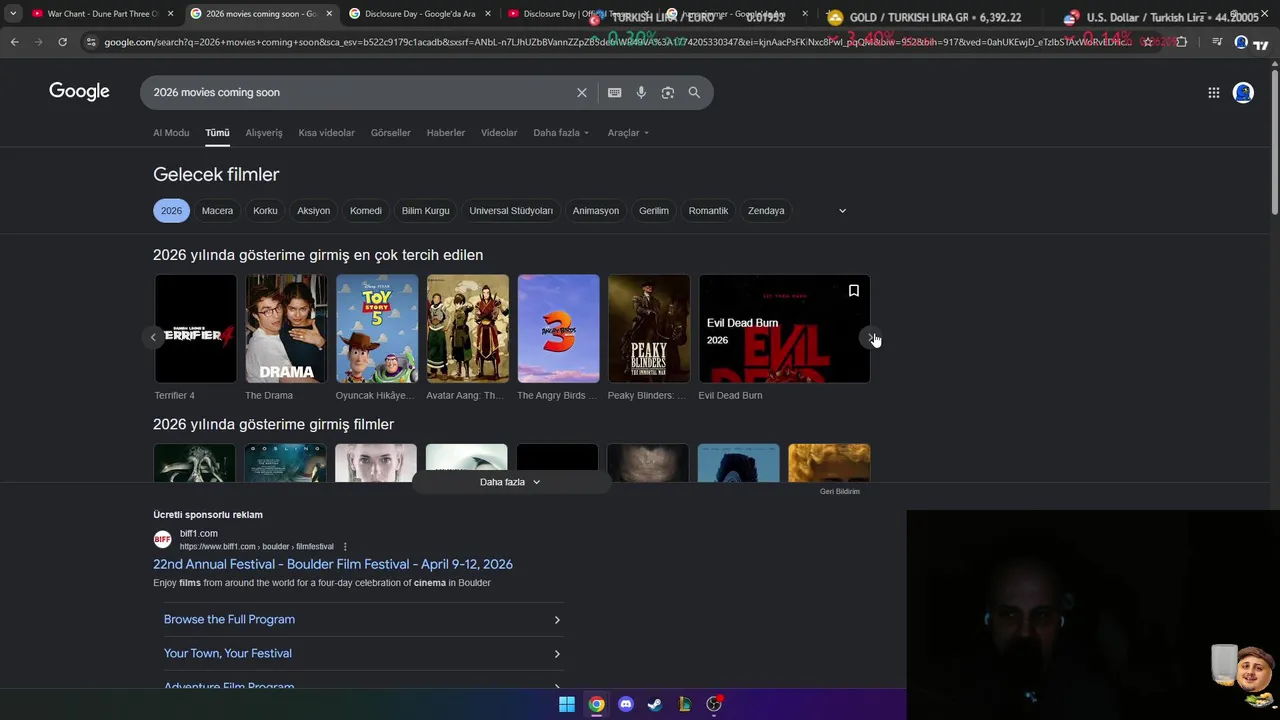Reload the page in Chrome
Image resolution: width=1280 pixels, height=720 pixels.
click(62, 42)
